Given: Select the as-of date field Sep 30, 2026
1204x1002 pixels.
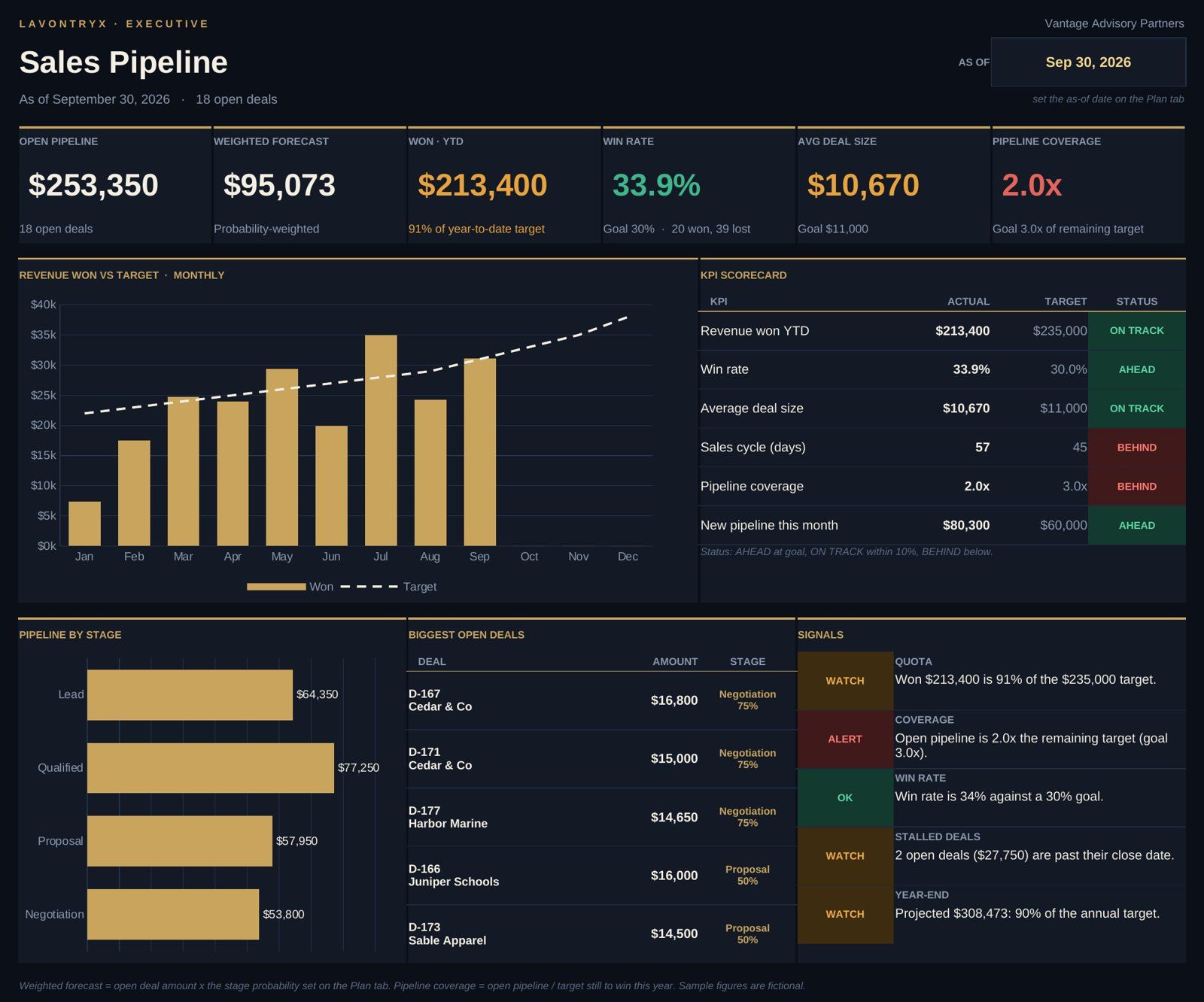Looking at the screenshot, I should (x=1088, y=62).
